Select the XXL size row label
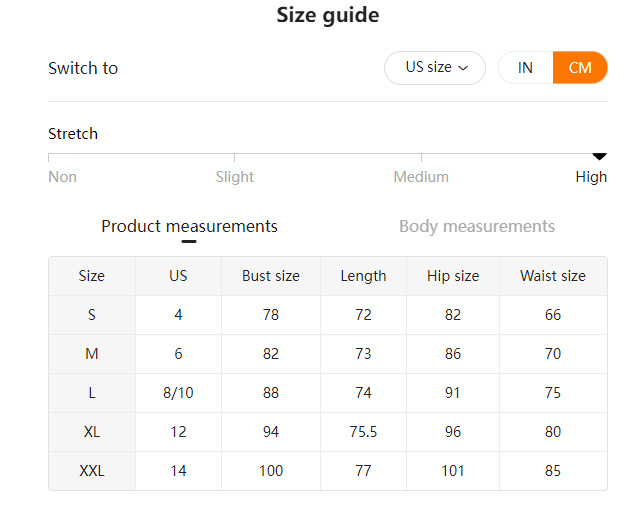 coord(92,471)
